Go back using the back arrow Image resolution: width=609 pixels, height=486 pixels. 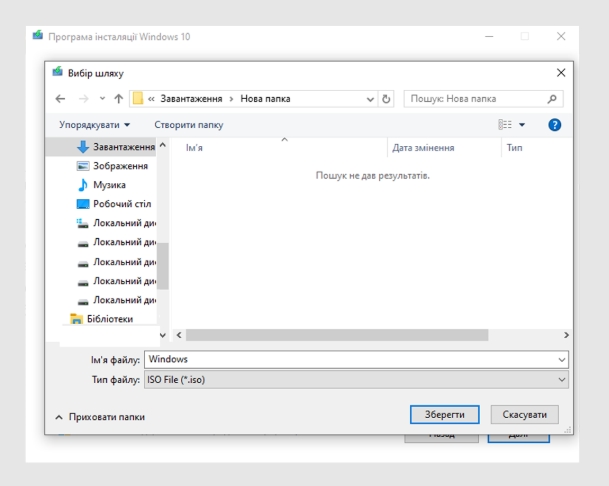click(60, 99)
